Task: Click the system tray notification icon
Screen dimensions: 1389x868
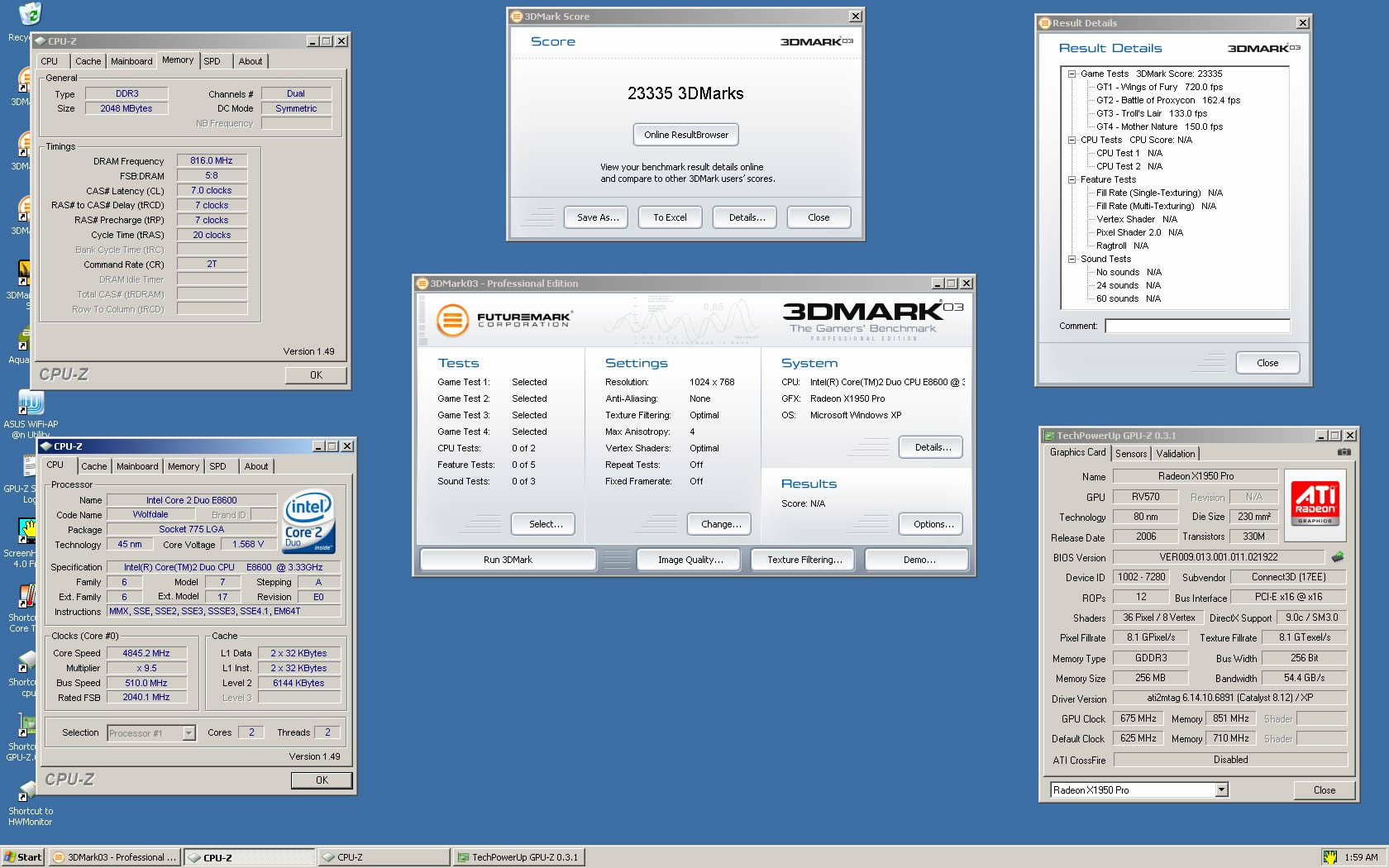Action: point(1329,857)
